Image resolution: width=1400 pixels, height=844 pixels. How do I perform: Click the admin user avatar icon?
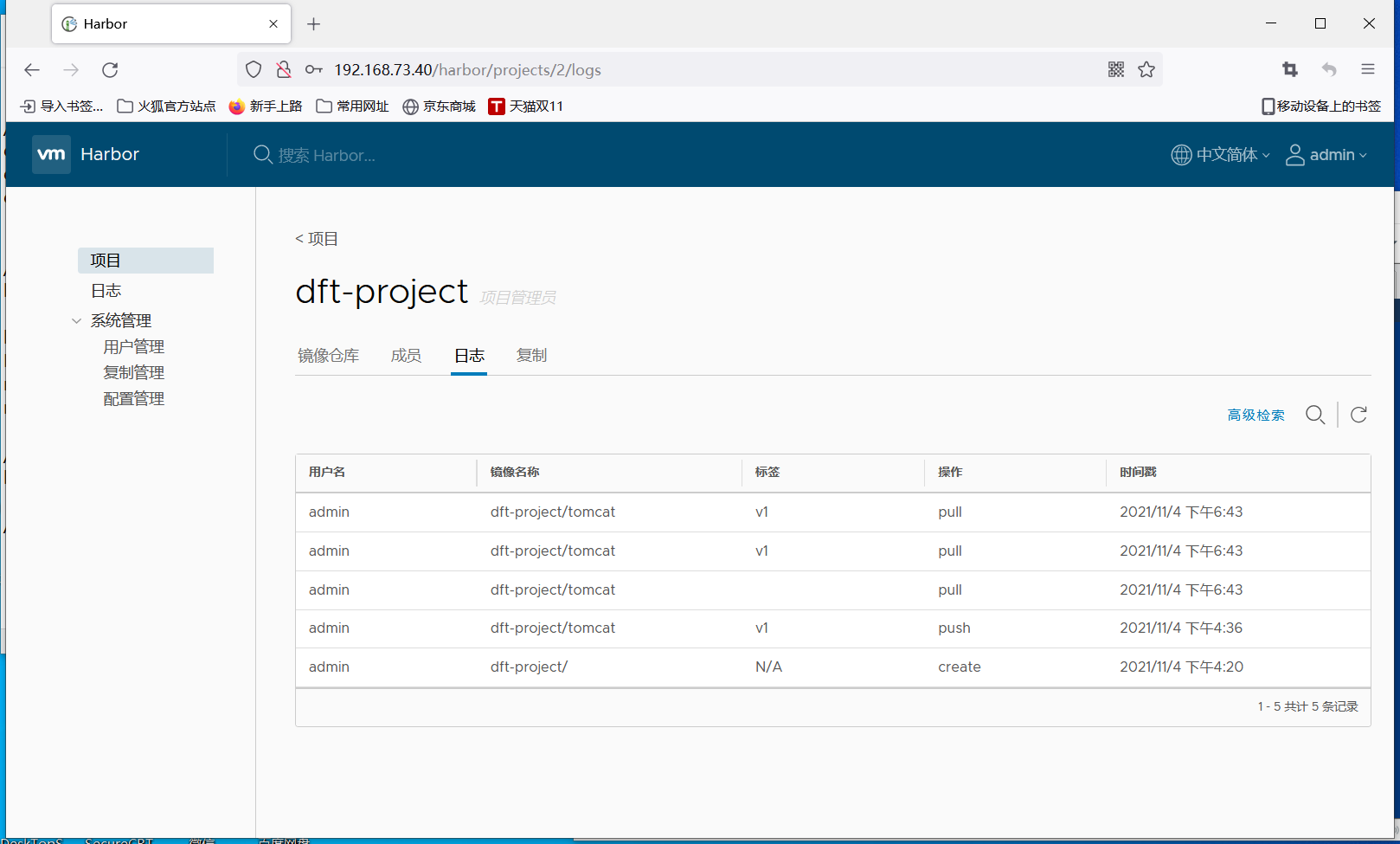[x=1294, y=155]
